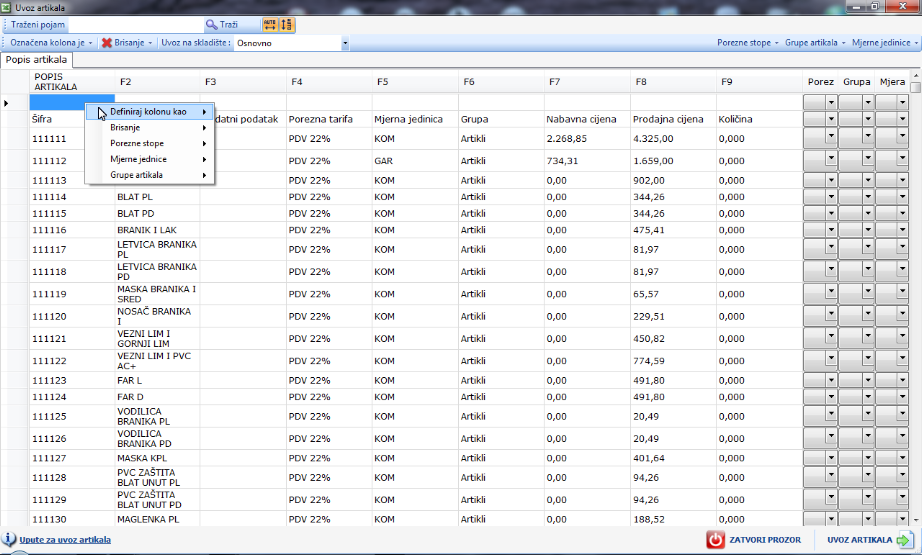
Task: Open Porez dropdown in row 111127
Action: pos(831,457)
